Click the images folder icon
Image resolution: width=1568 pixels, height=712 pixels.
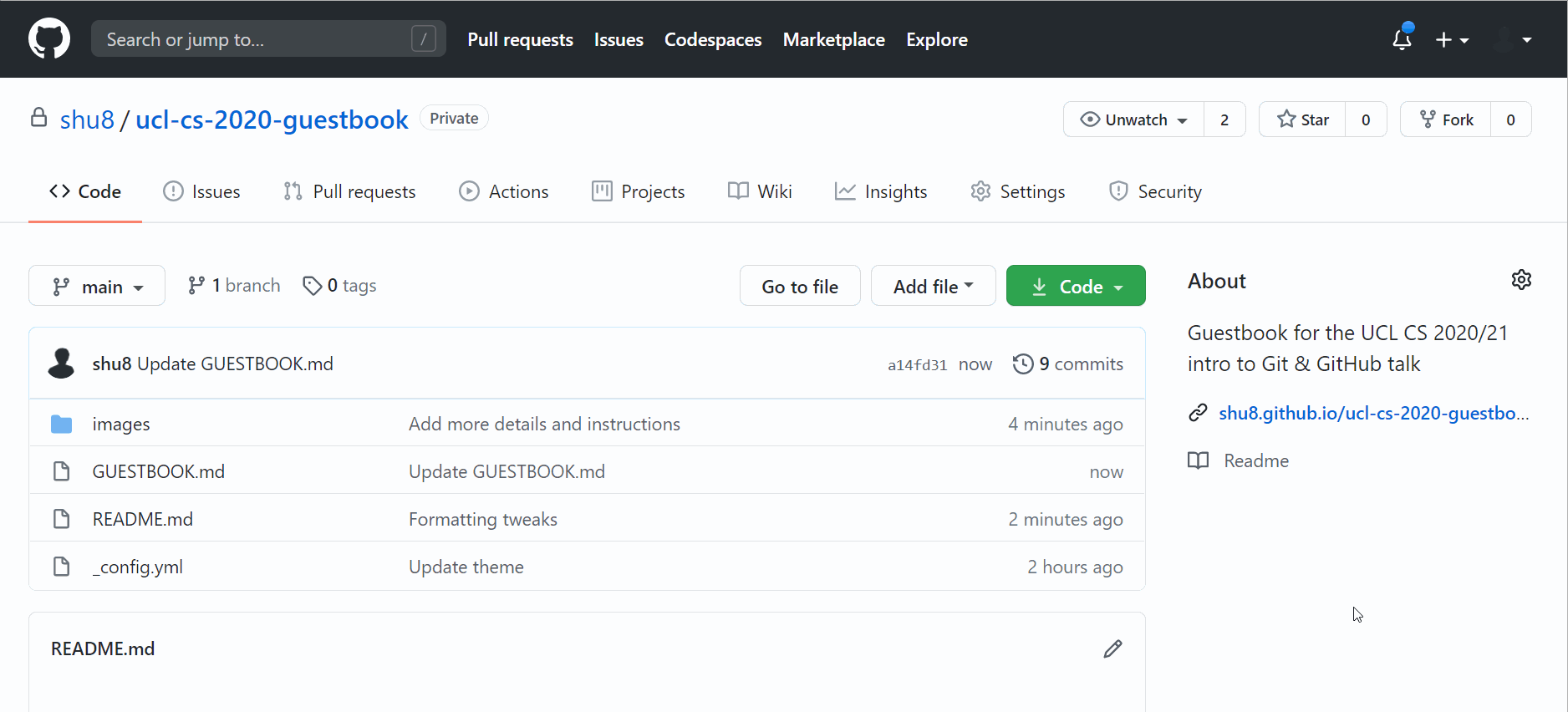[61, 424]
